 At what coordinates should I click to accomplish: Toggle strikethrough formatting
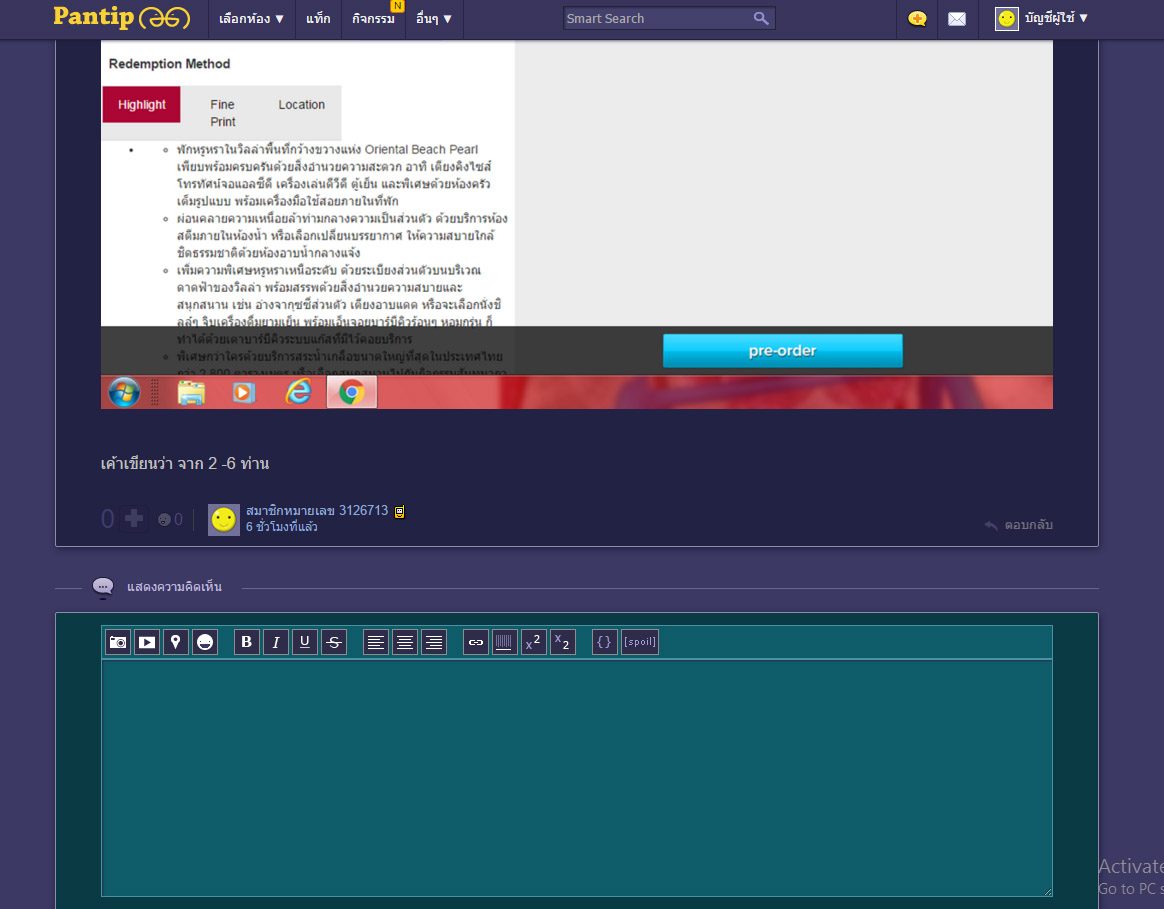point(334,642)
